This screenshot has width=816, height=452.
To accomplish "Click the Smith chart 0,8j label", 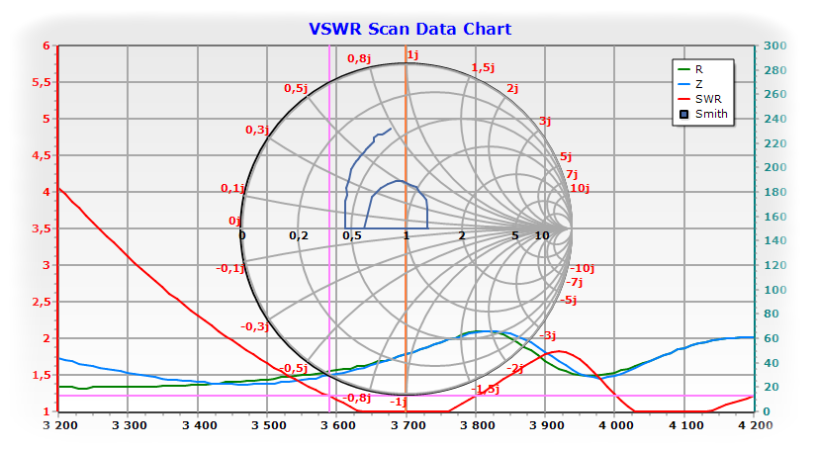I will click(359, 58).
